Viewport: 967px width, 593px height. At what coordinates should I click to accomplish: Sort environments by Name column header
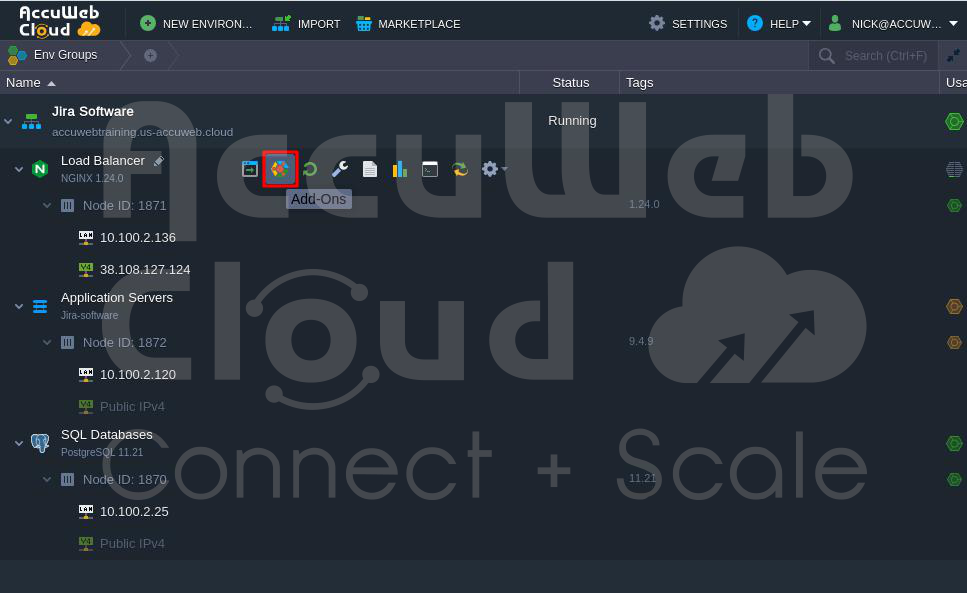pyautogui.click(x=24, y=83)
